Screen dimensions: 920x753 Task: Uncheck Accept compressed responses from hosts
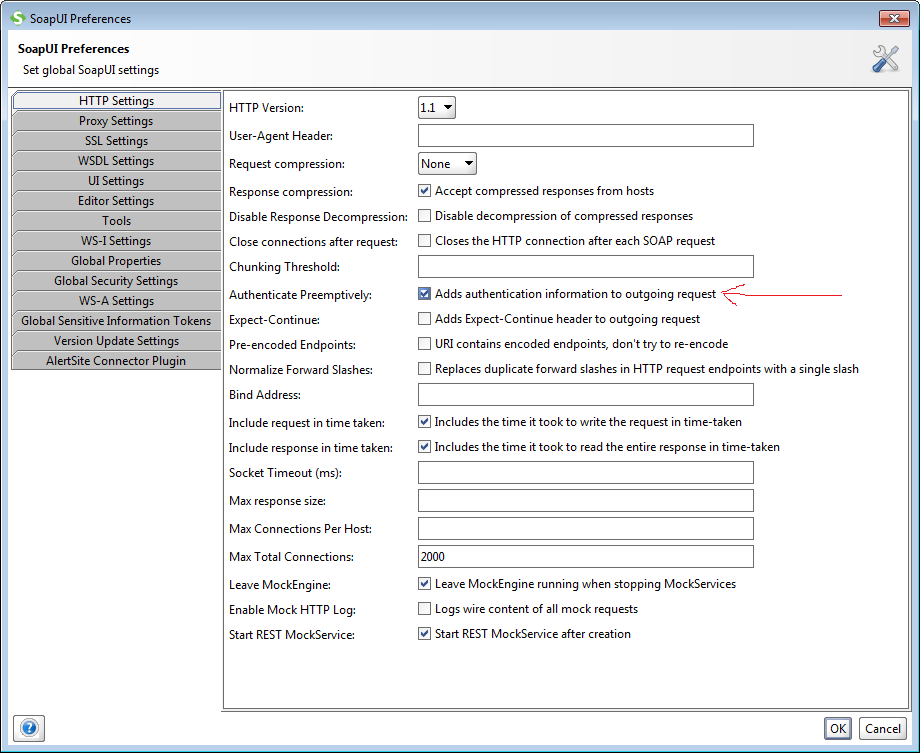[x=424, y=190]
